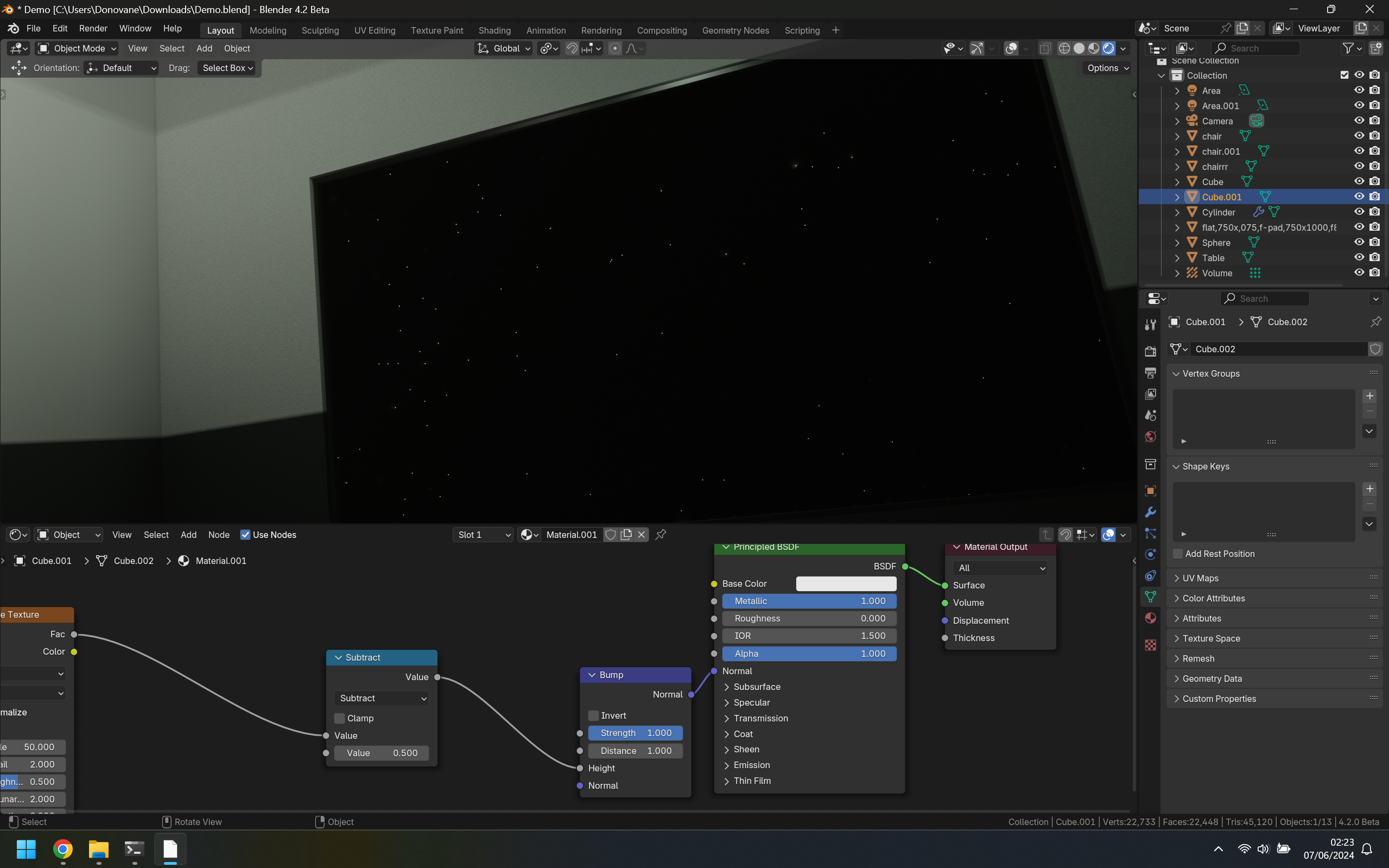Open the Physics properties tab
Viewport: 1389px width, 868px height.
1150,555
